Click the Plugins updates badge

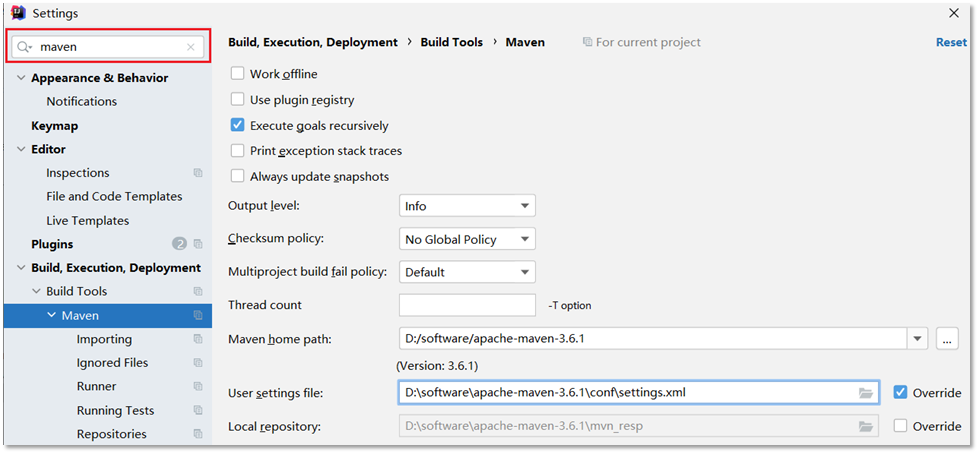click(180, 244)
